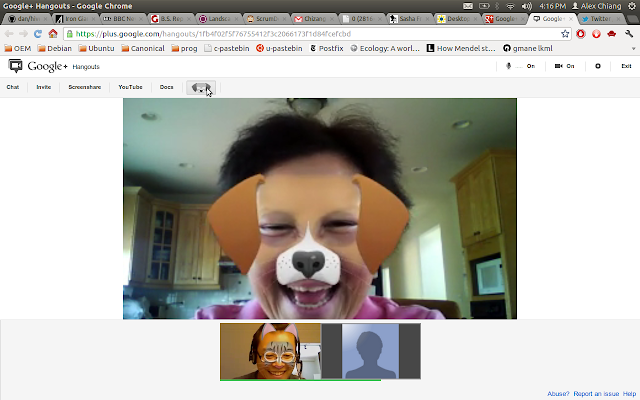Switch to the Twitter tab

coord(600,19)
